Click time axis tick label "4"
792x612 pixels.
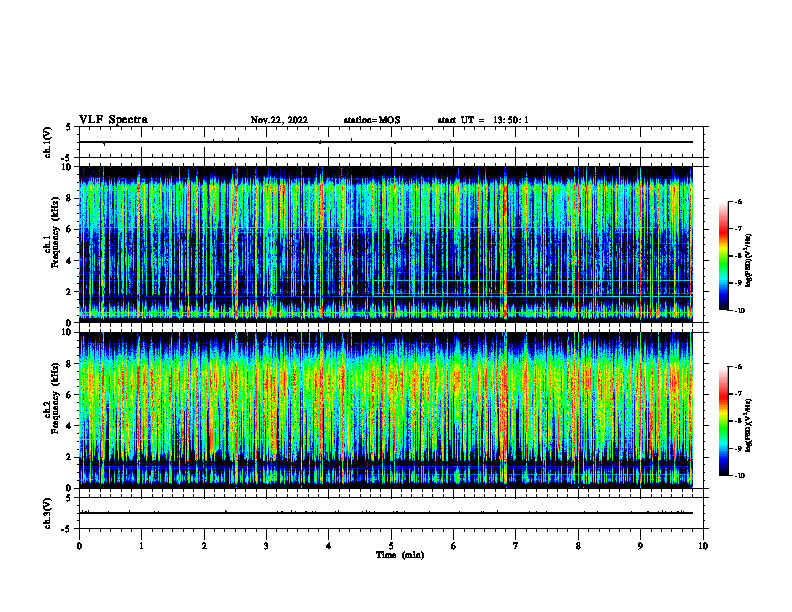329,546
